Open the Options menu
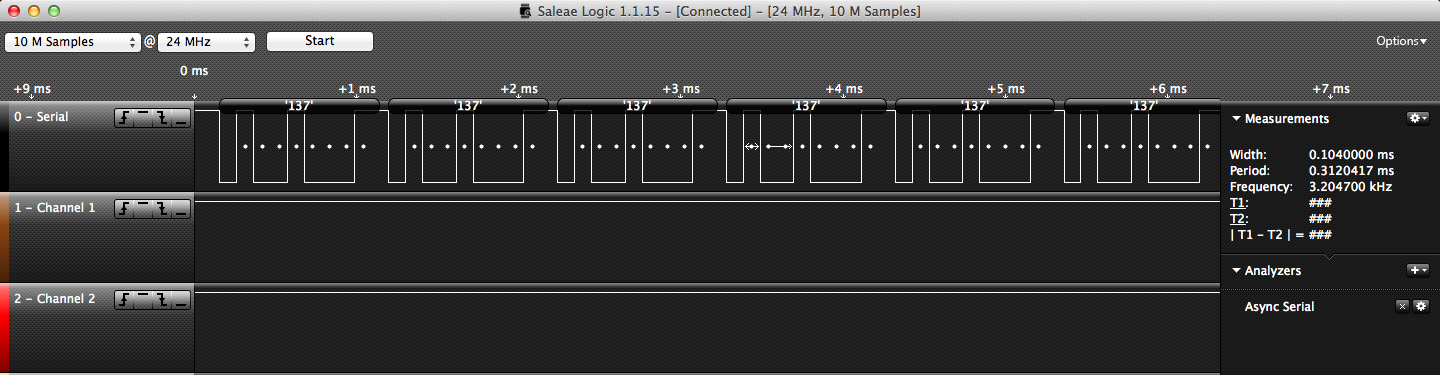1440x375 pixels. [x=1402, y=41]
